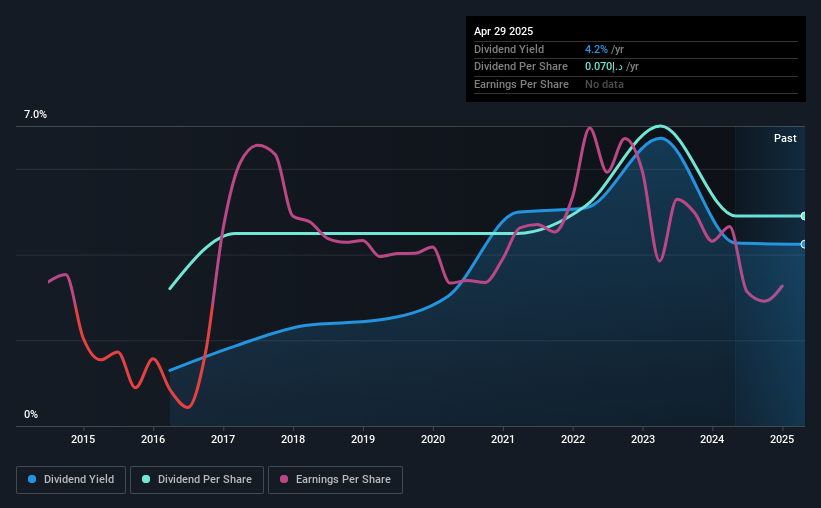Click the teal Dividend Per Share legend dot

tap(146, 479)
